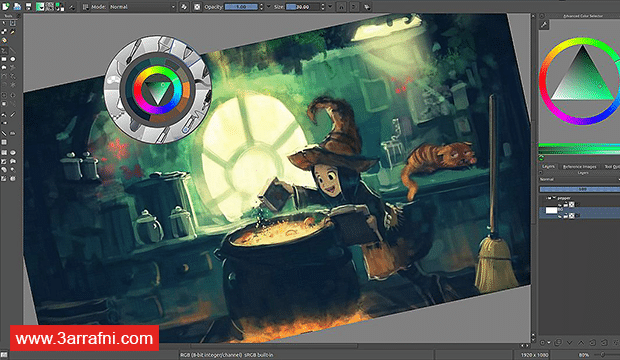Screen dimensions: 620x360
Task: Select the Dynamic Brush tool
Action: [x=4, y=85]
